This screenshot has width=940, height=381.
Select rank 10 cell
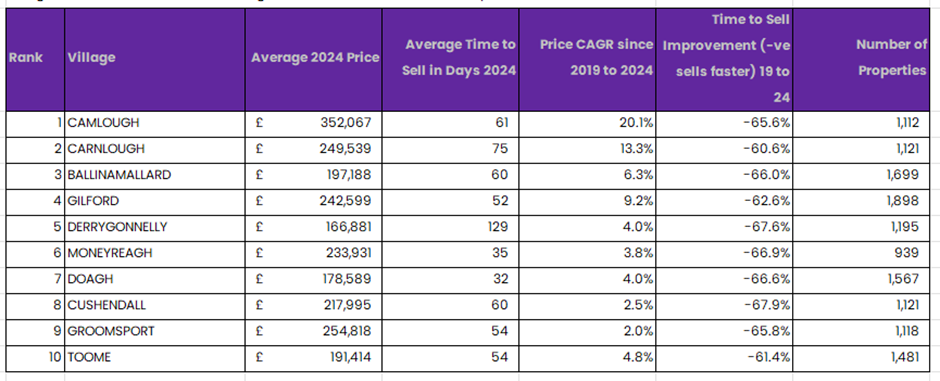[35, 358]
